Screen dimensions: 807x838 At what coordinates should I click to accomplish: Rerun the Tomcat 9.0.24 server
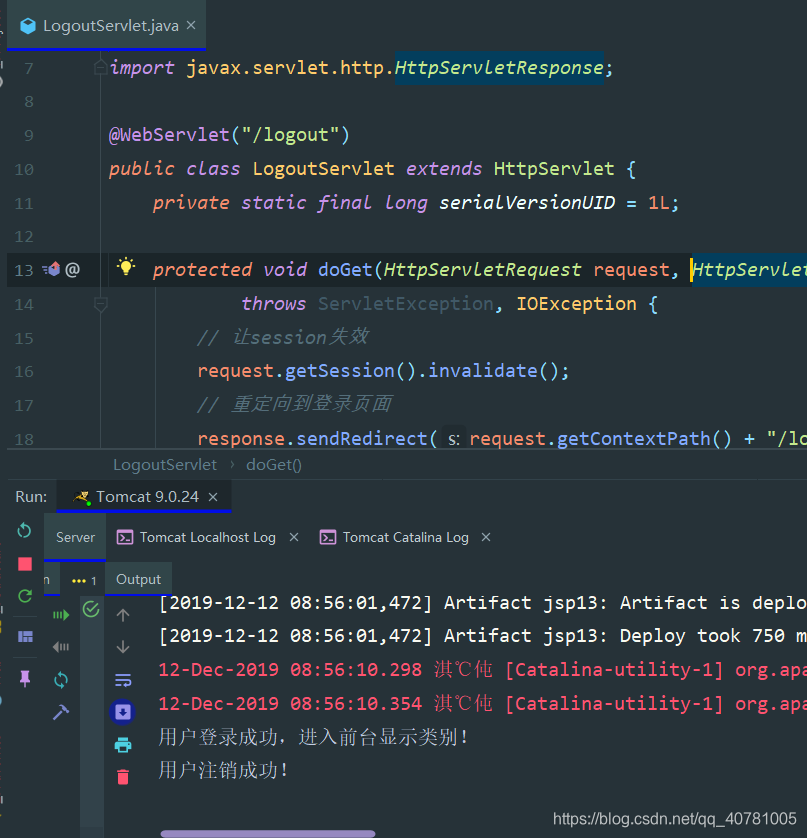23,531
